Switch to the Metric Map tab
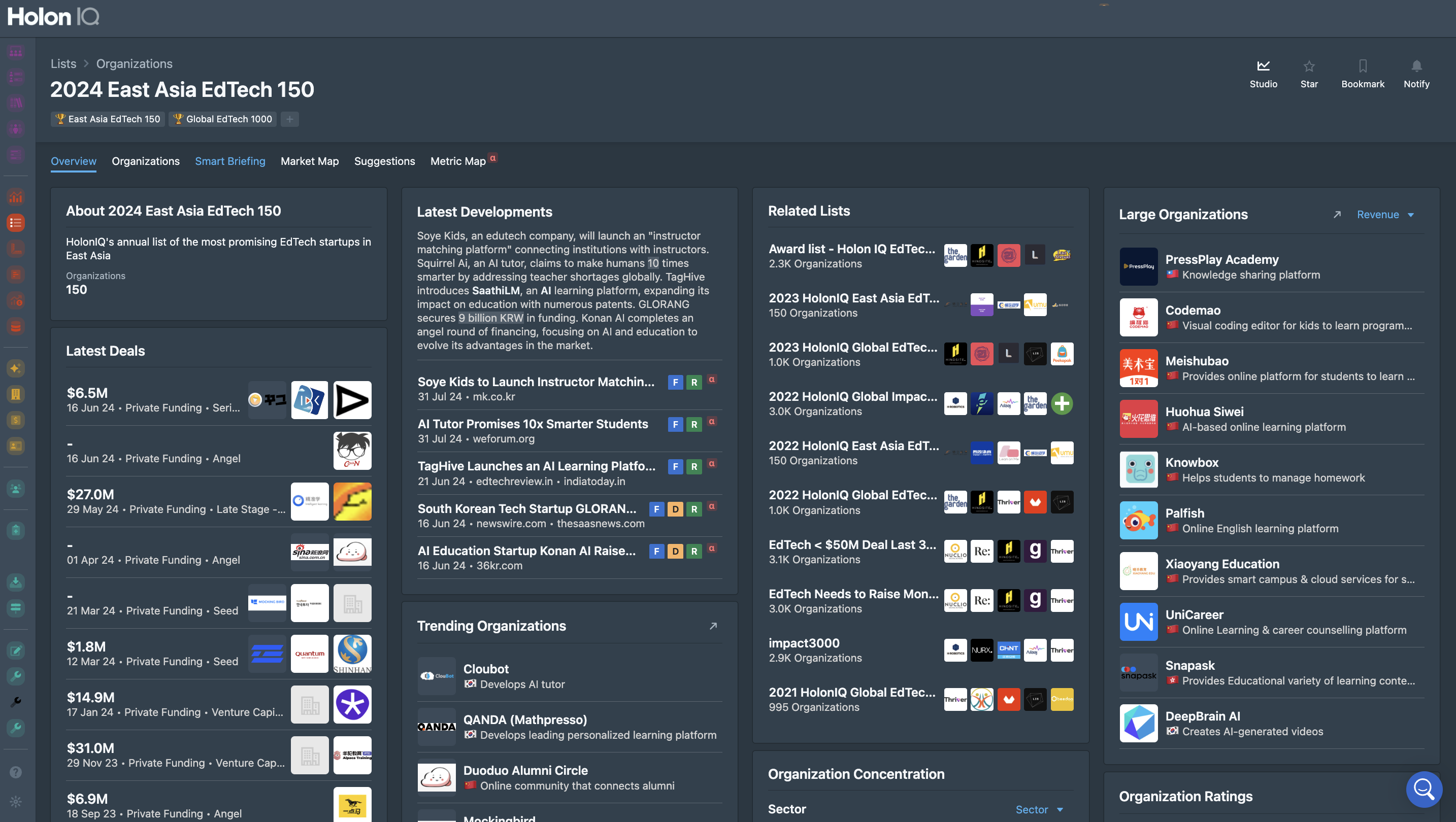 458,161
